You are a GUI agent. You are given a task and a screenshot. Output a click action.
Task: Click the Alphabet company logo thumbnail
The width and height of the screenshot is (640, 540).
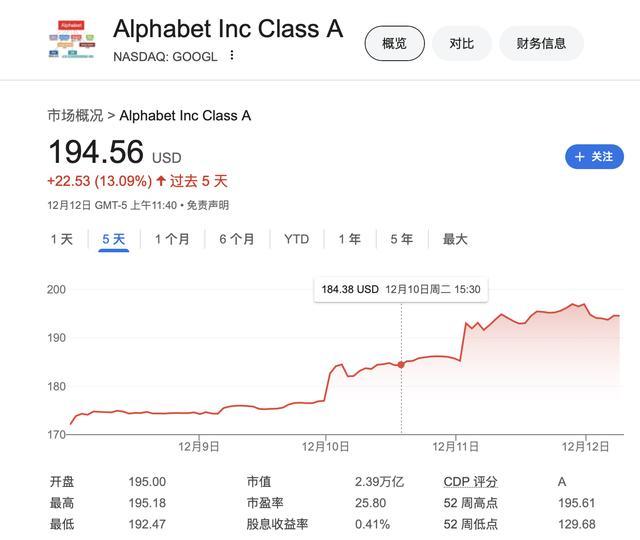point(72,40)
